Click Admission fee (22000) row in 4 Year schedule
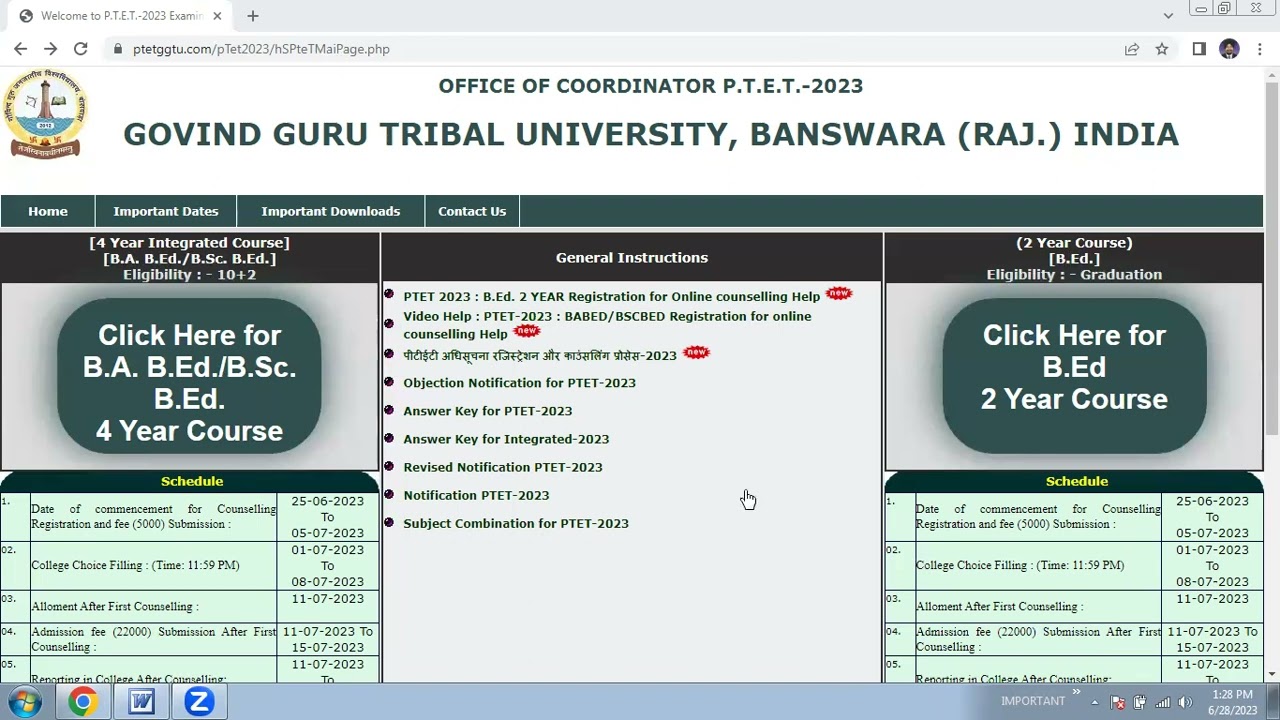The image size is (1280, 720). [x=189, y=639]
